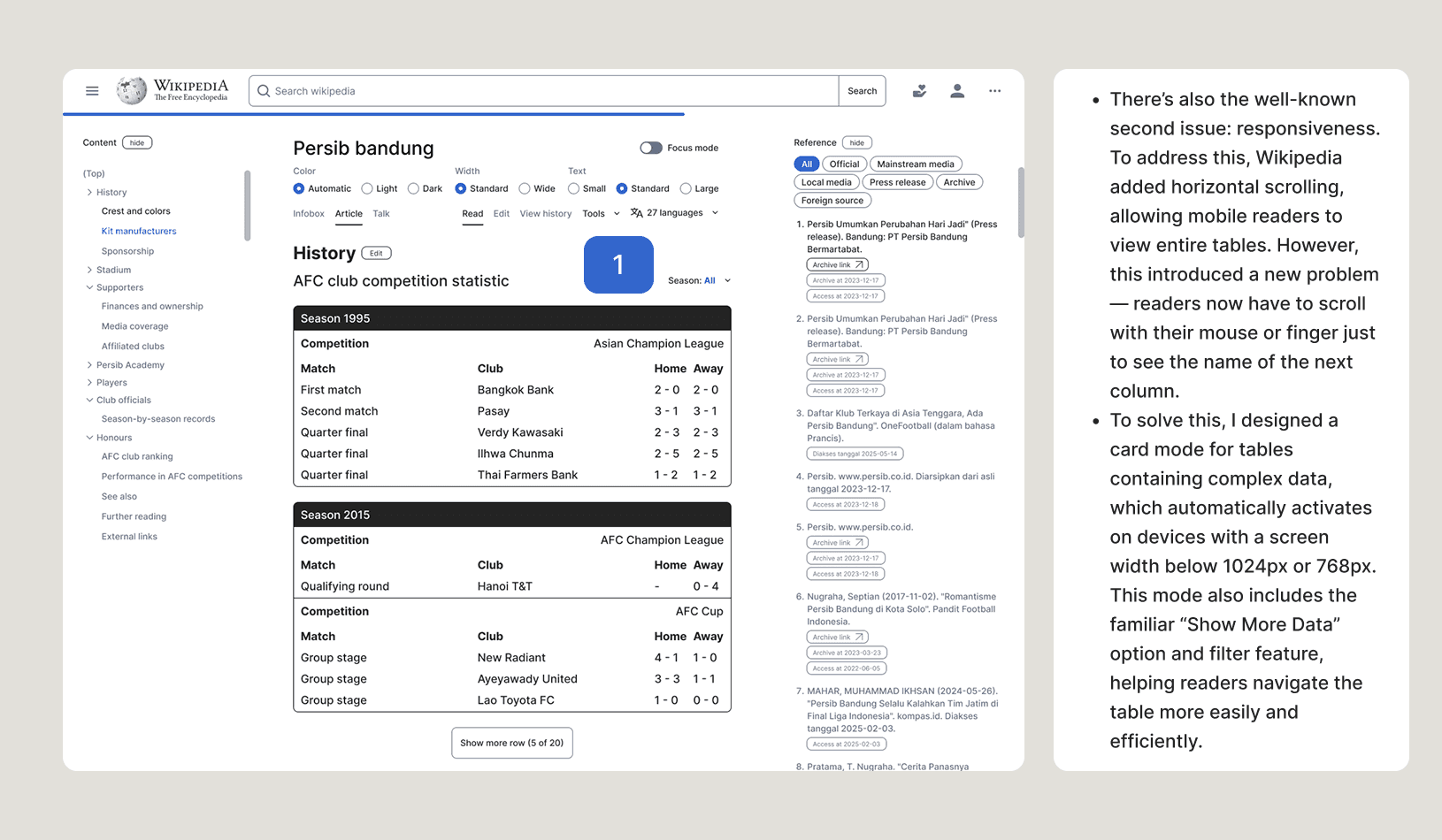Screen dimensions: 1442x840
Task: Open Archive link under reference 6
Action: [x=837, y=637]
